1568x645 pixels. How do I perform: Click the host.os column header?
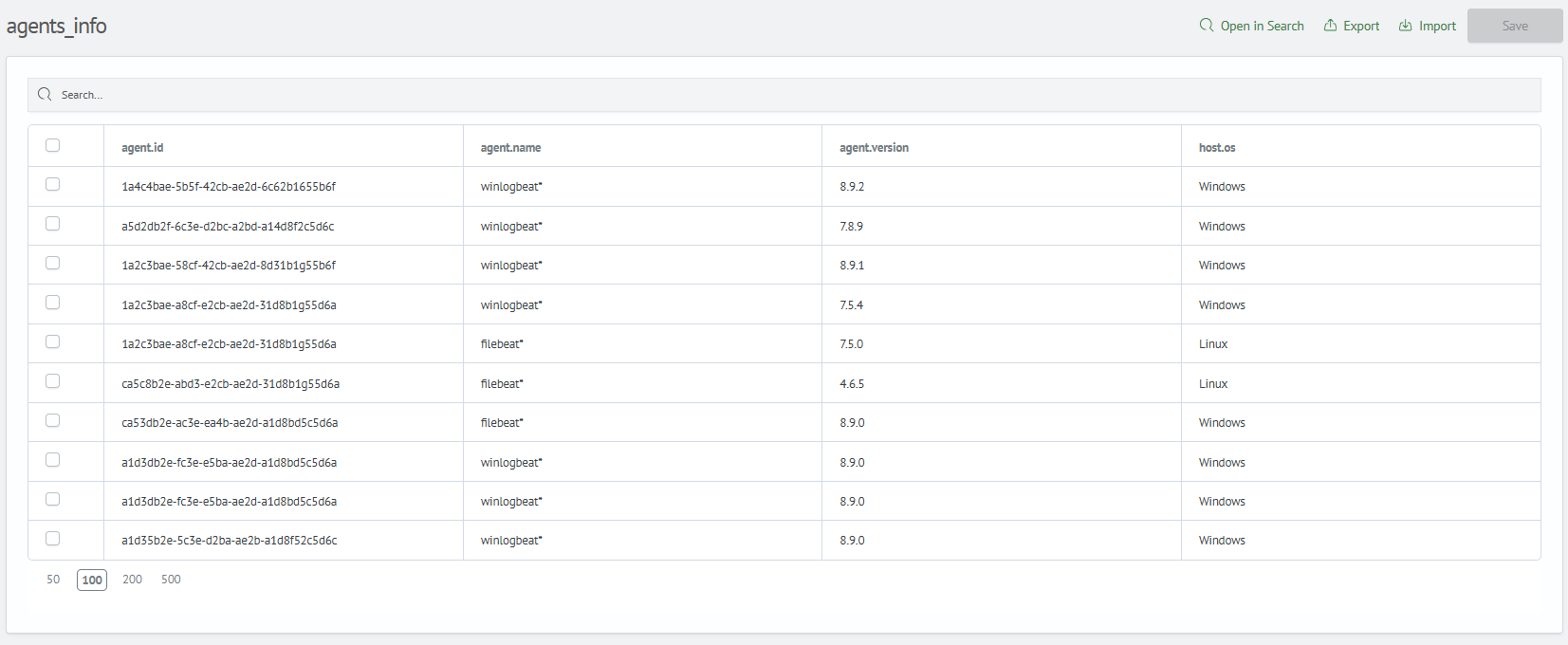(x=1217, y=147)
